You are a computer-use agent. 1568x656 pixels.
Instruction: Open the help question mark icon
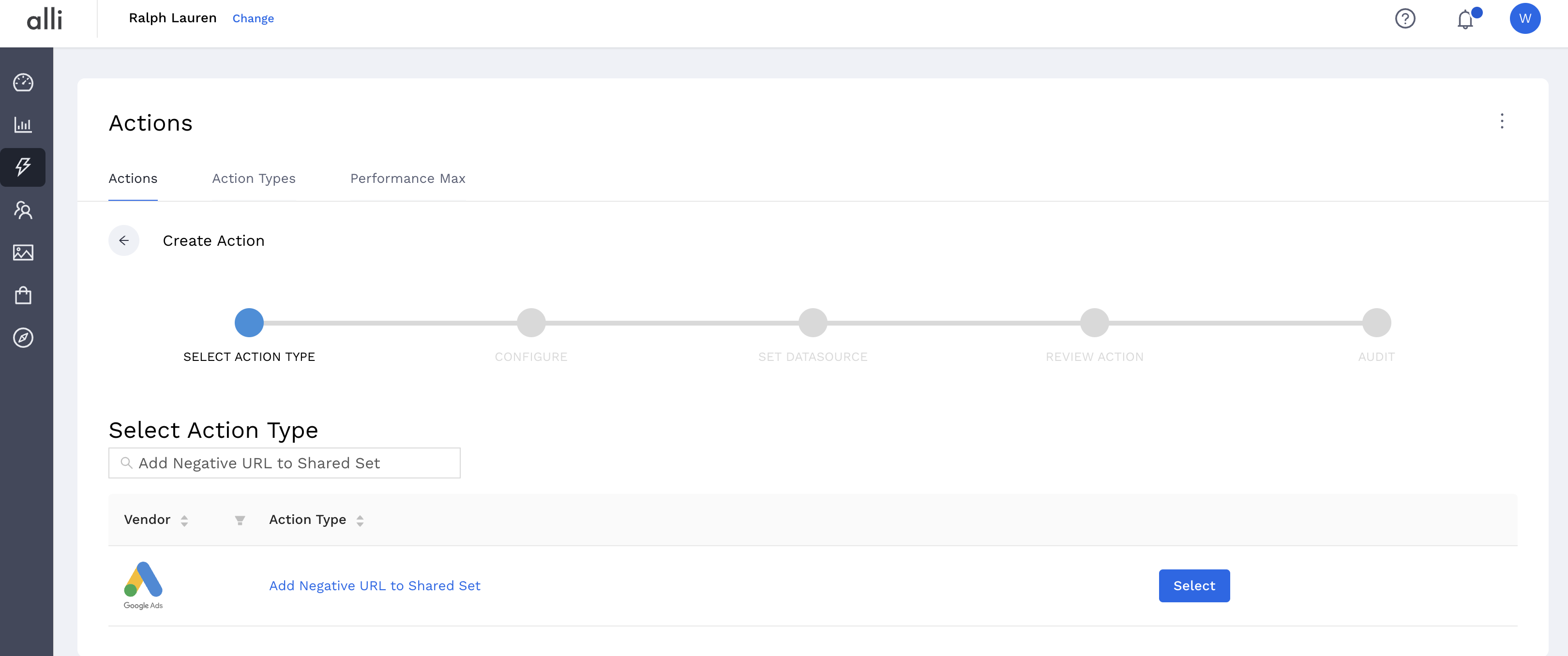click(1405, 19)
